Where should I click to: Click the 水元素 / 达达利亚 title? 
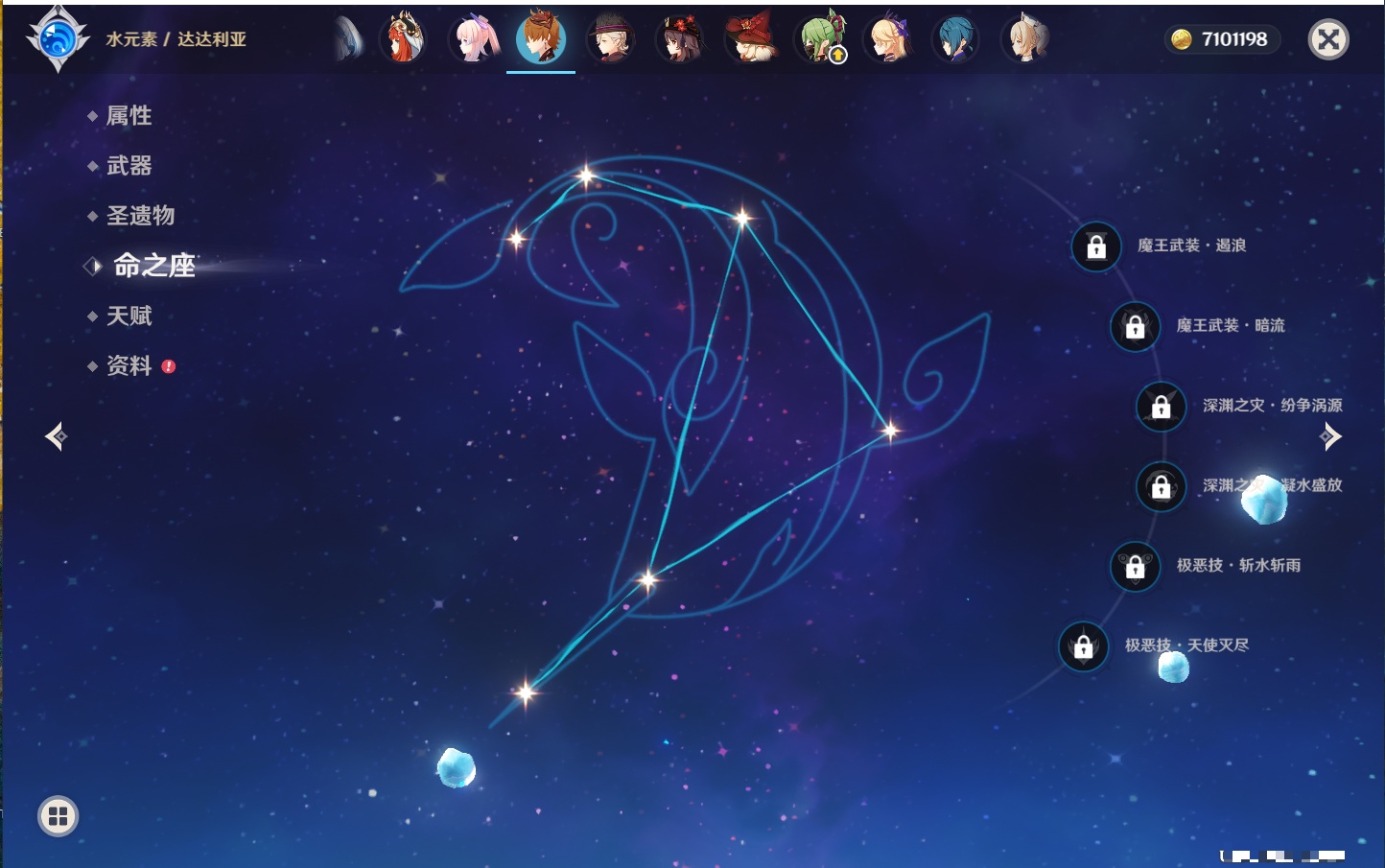[176, 39]
